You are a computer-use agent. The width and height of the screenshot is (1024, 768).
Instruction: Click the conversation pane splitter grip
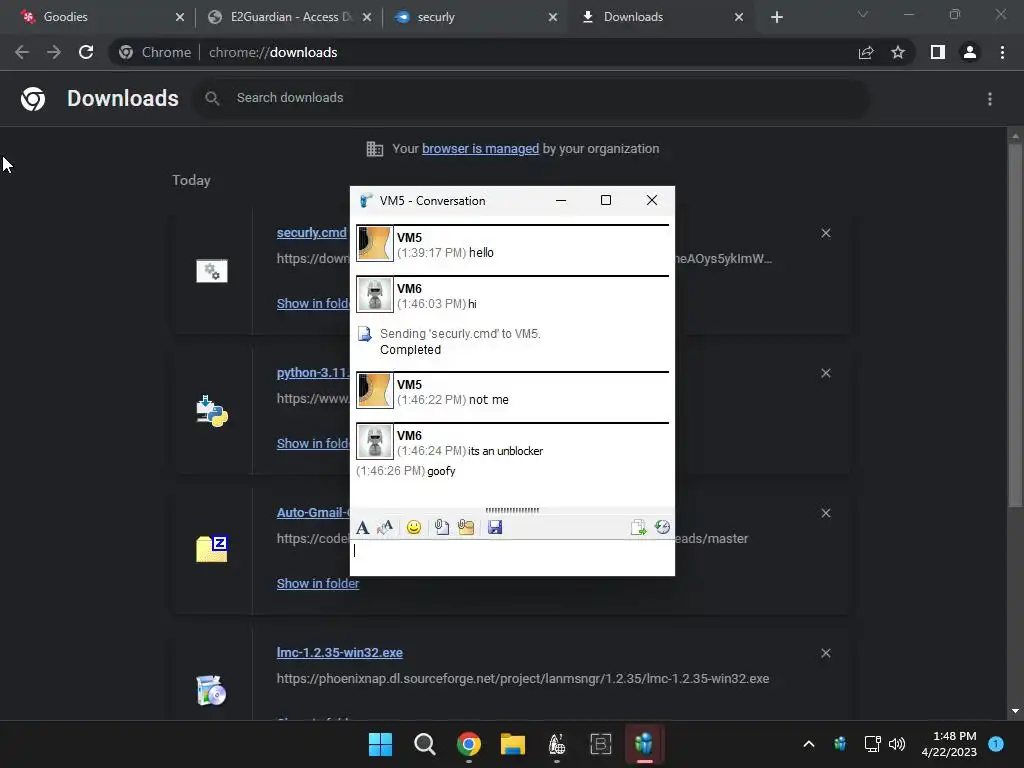tap(512, 510)
